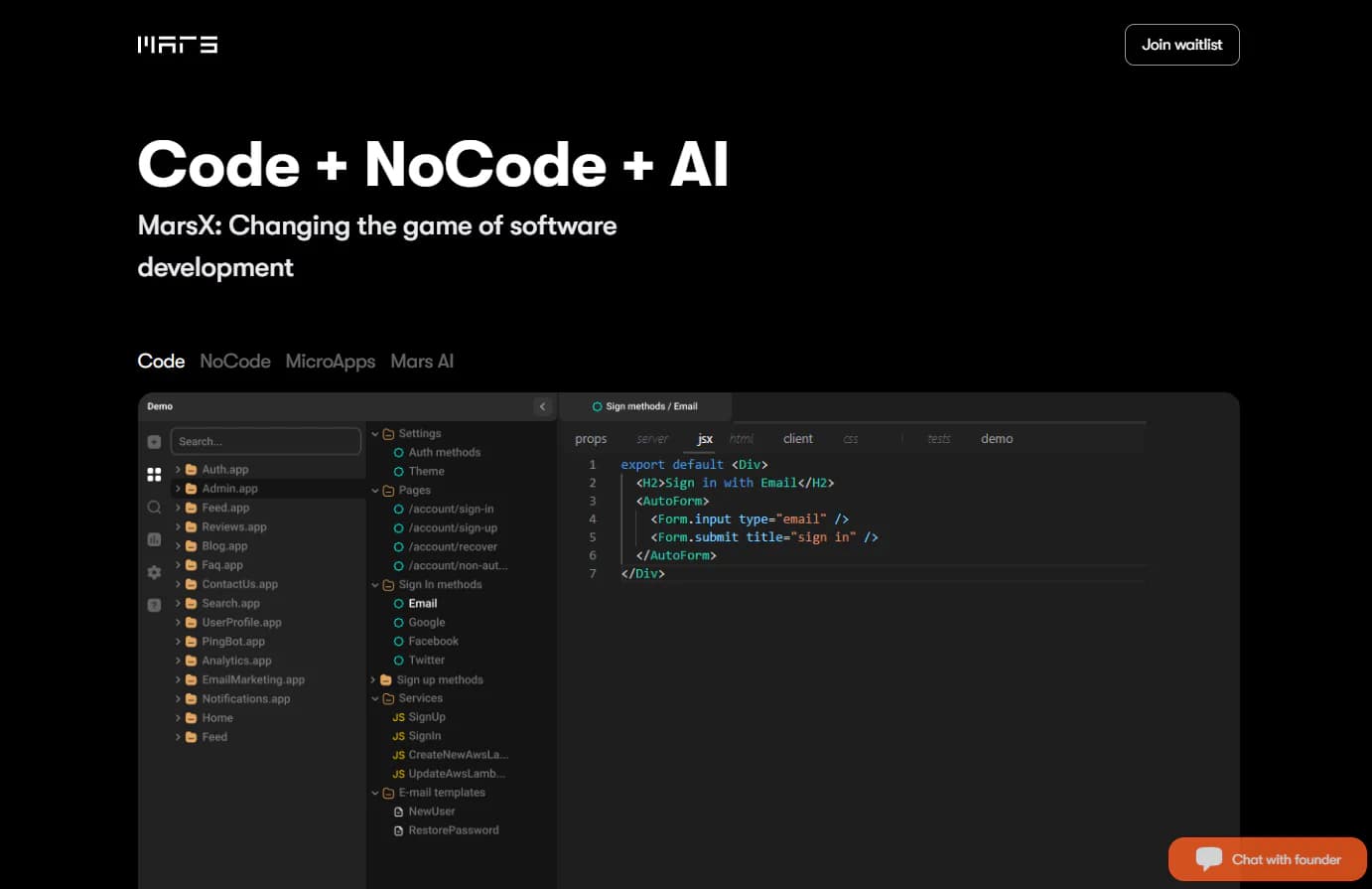
Task: Select Notifications.app in the app list
Action: pyautogui.click(x=246, y=698)
